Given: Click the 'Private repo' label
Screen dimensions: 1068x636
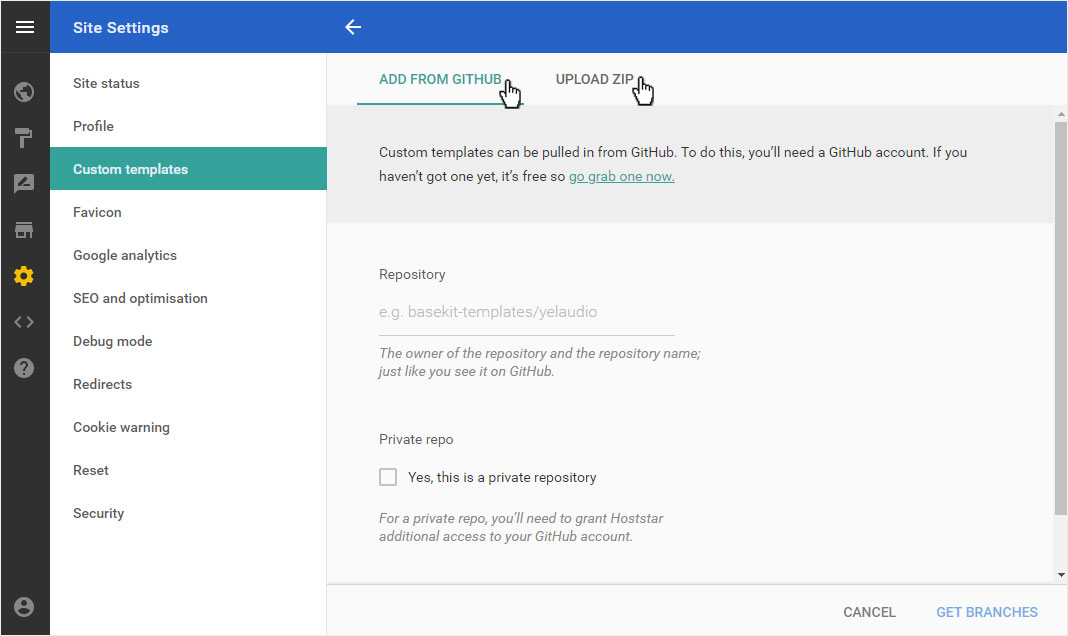Looking at the screenshot, I should tap(416, 440).
